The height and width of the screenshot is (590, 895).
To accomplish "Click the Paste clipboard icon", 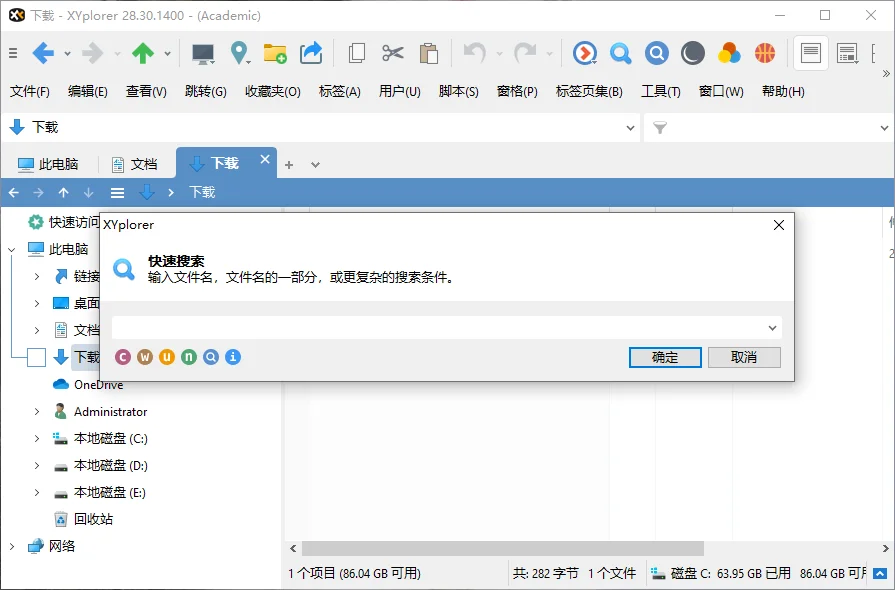I will coord(429,53).
